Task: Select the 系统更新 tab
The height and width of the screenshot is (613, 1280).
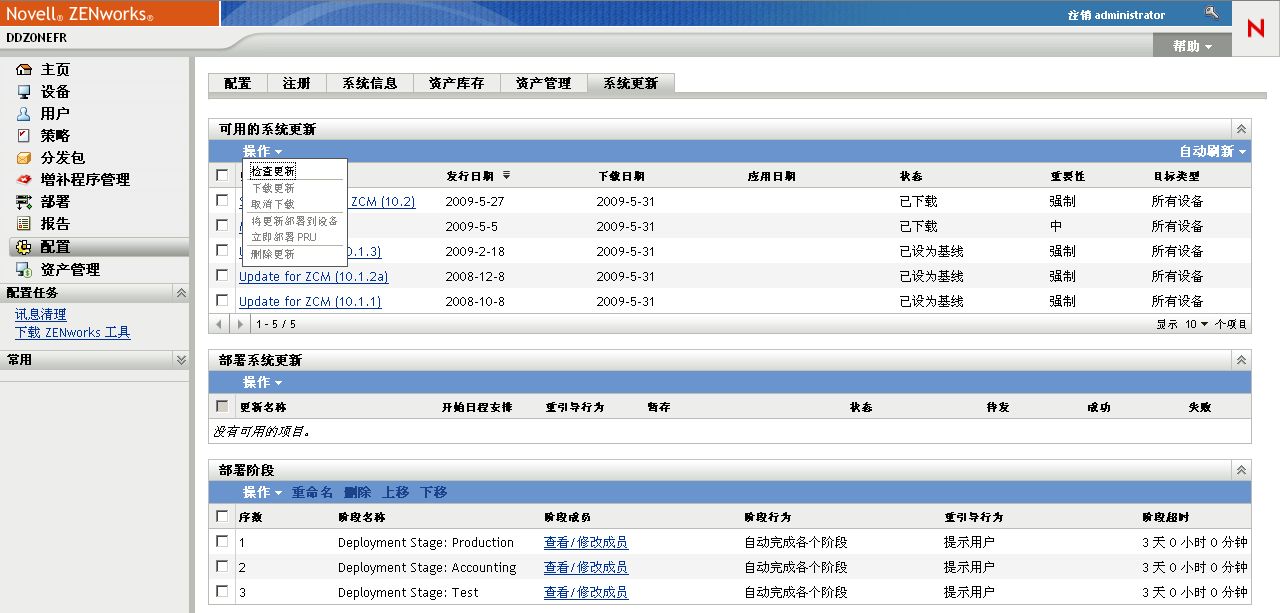Action: [631, 84]
